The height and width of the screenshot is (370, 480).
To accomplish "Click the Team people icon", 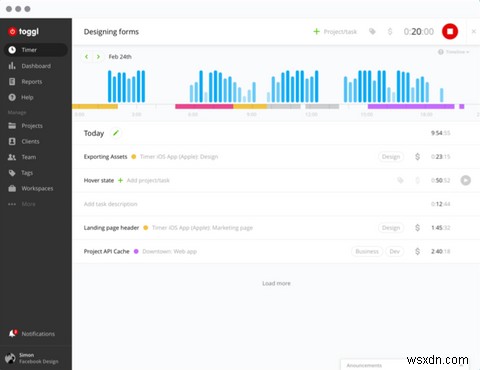I will coord(12,157).
